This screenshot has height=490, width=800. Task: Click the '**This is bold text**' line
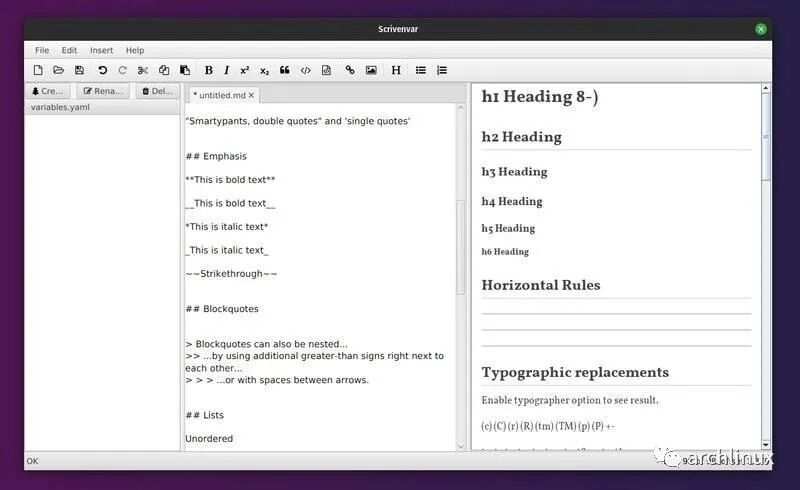(230, 180)
